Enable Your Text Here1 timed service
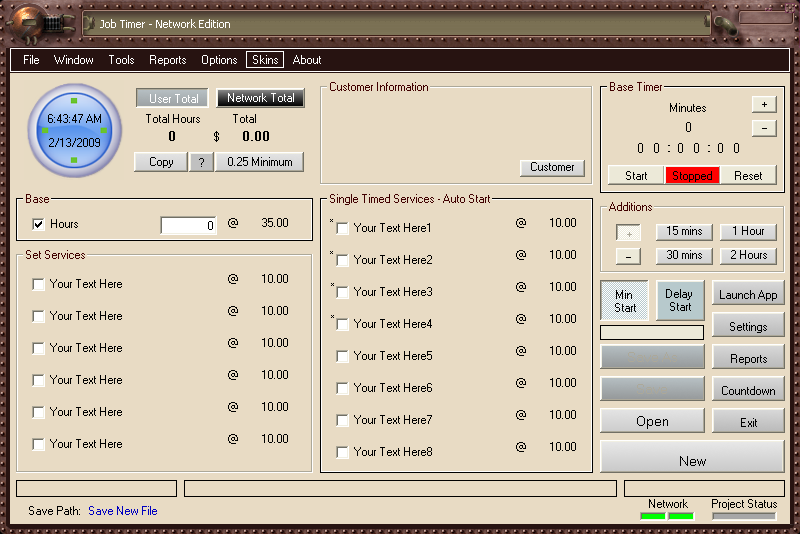 [x=342, y=228]
